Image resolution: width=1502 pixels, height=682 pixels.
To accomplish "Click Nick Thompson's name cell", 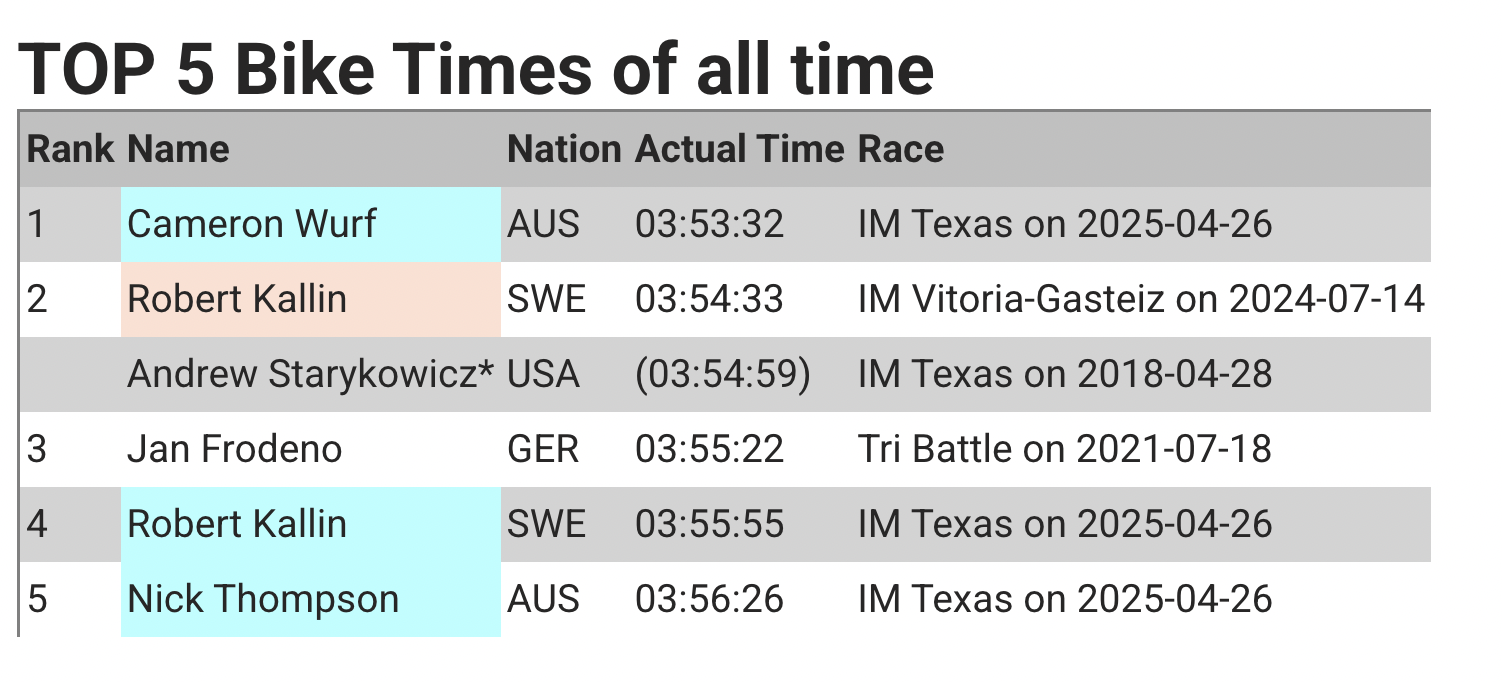I will click(x=311, y=599).
